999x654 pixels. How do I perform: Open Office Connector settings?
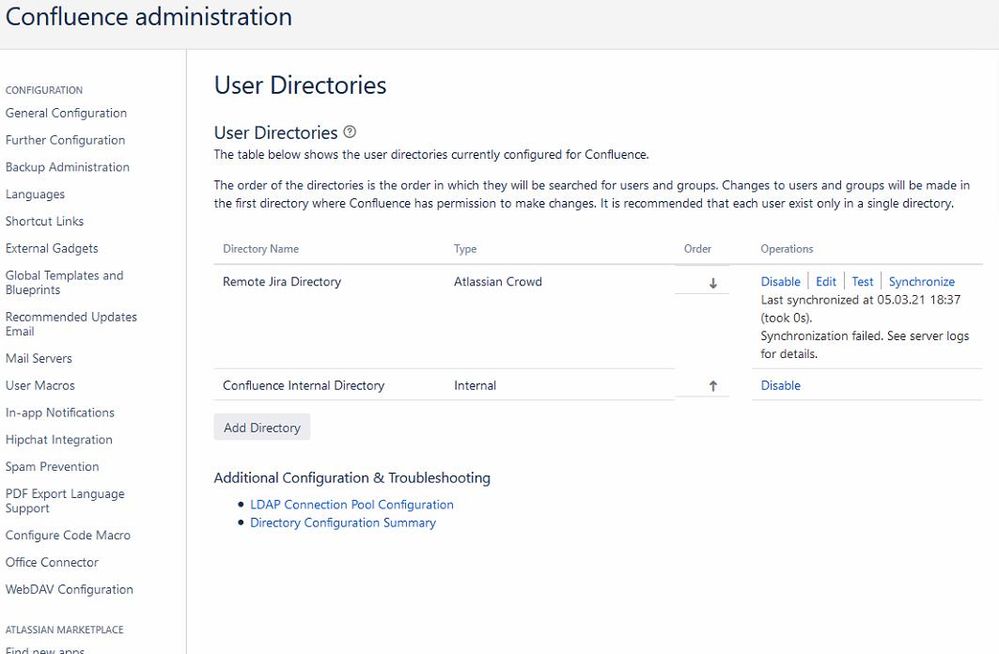[x=52, y=562]
